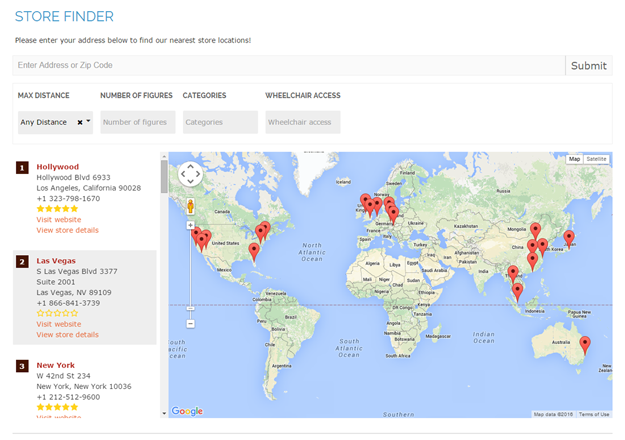Click the Hollywood phone number +1 323-798-1670
625x440 pixels.
tap(68, 198)
